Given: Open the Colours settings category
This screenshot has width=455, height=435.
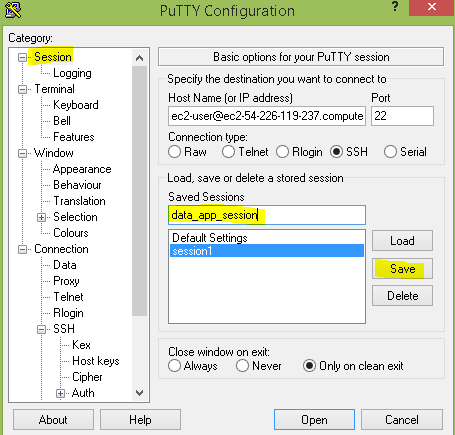Looking at the screenshot, I should [71, 233].
